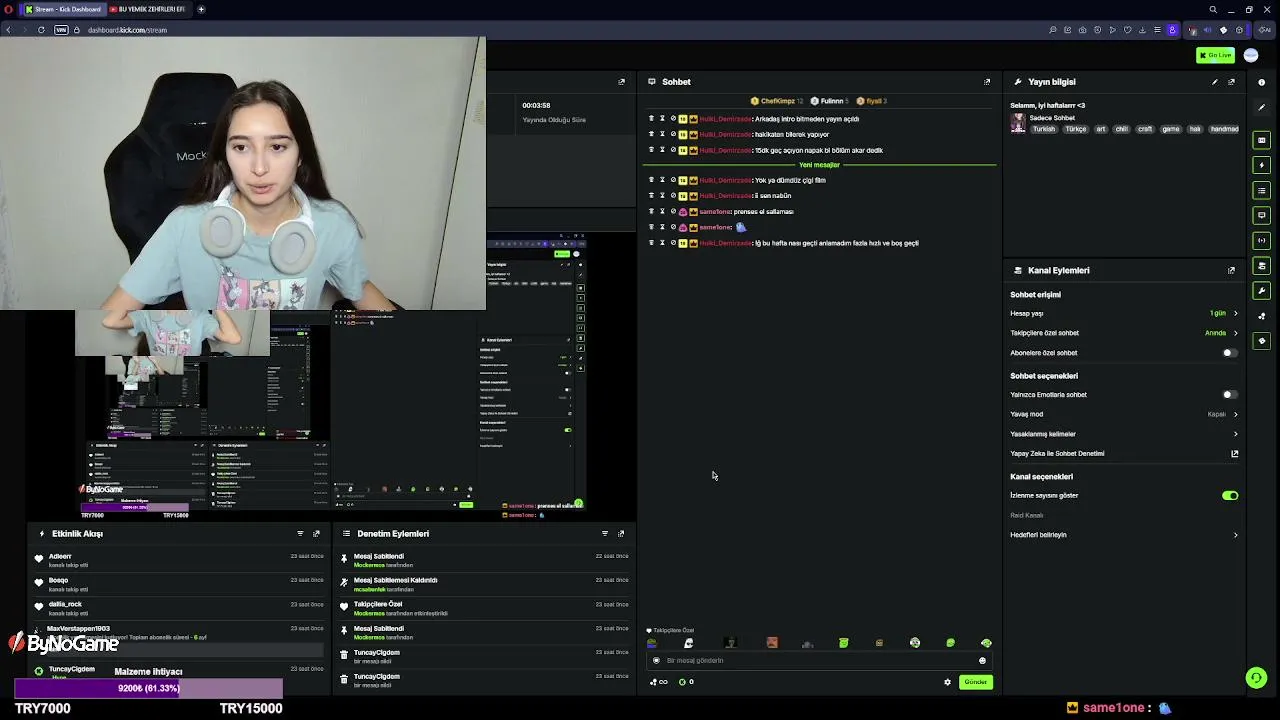Expand Yavaş mod setting
1280x720 pixels.
pyautogui.click(x=1124, y=414)
